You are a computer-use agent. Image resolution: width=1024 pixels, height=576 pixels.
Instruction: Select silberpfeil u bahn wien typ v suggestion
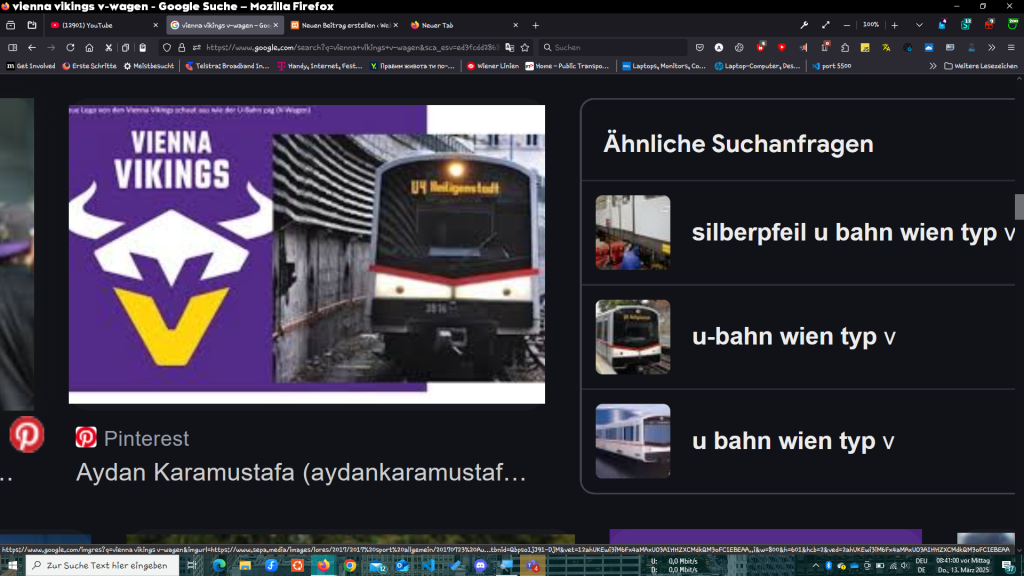[x=853, y=232]
